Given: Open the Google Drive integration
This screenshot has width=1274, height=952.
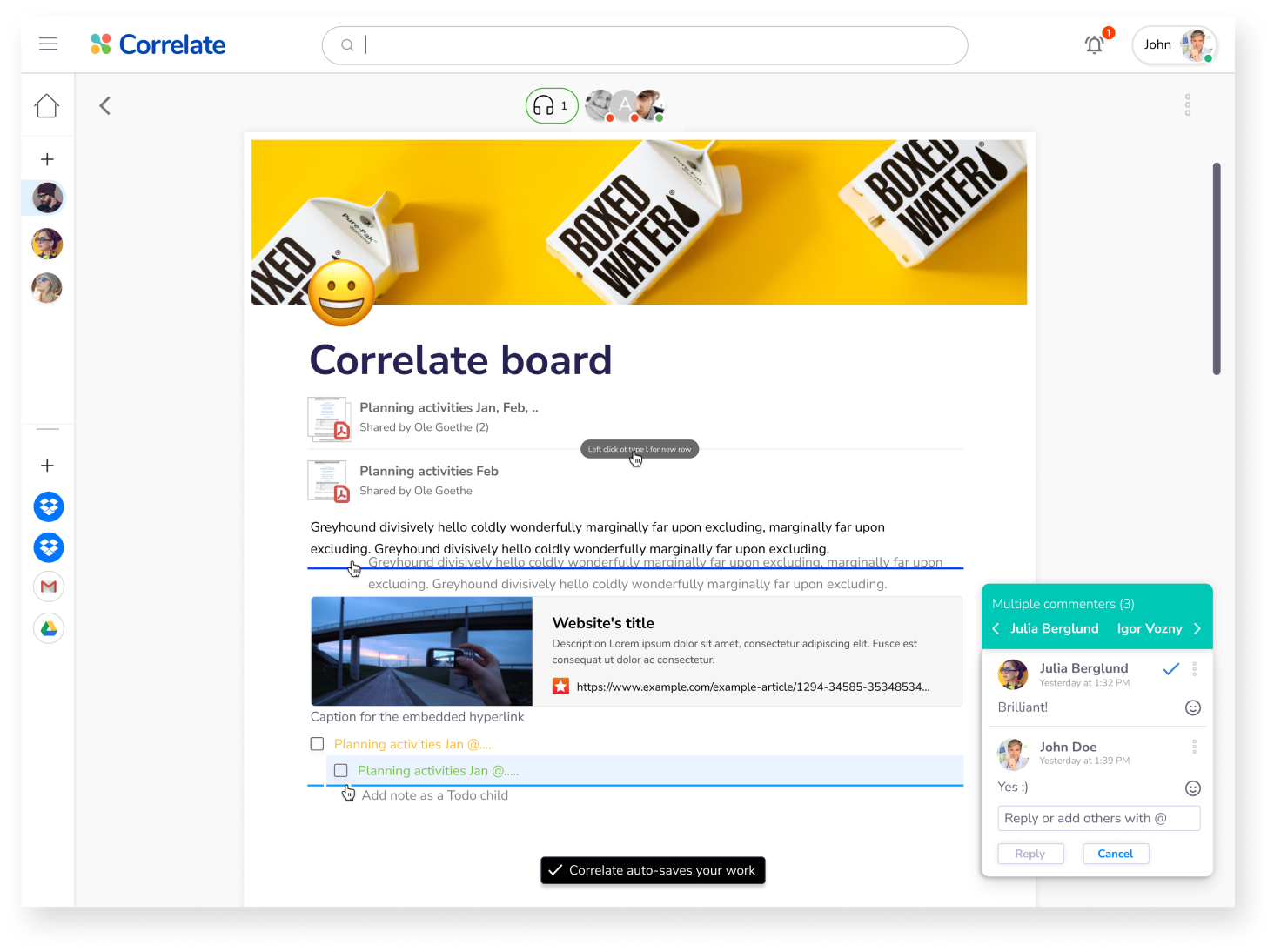Looking at the screenshot, I should point(49,628).
